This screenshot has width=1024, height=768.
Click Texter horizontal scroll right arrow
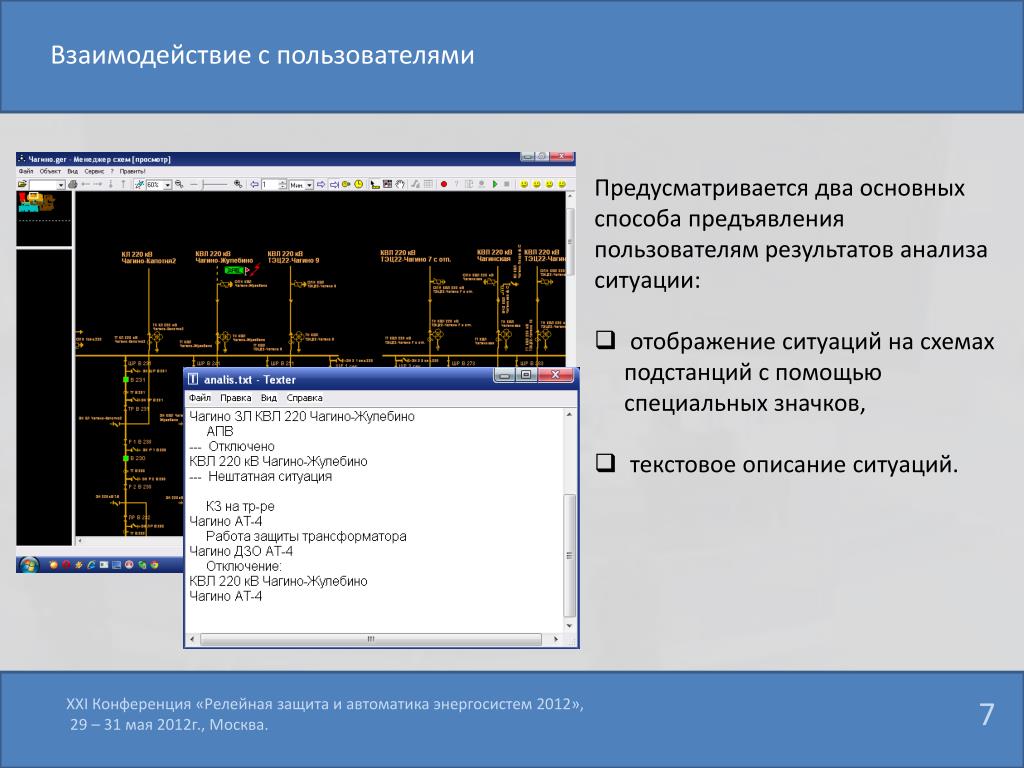pos(556,639)
